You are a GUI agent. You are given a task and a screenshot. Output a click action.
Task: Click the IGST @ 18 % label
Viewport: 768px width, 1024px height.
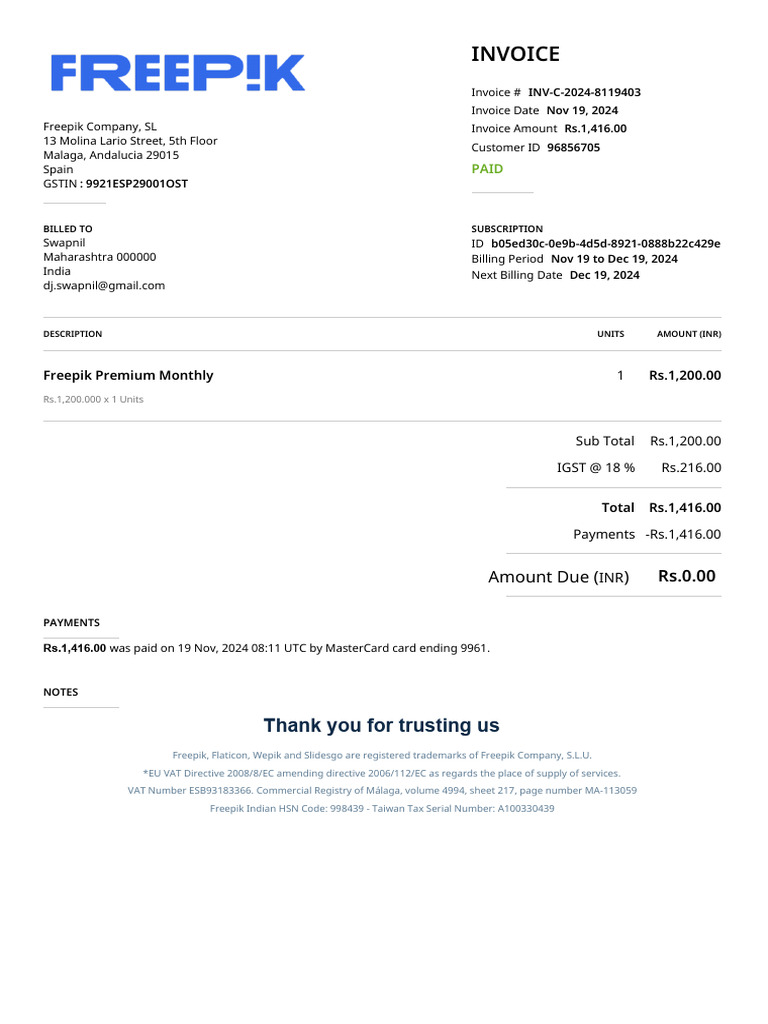[x=595, y=467]
